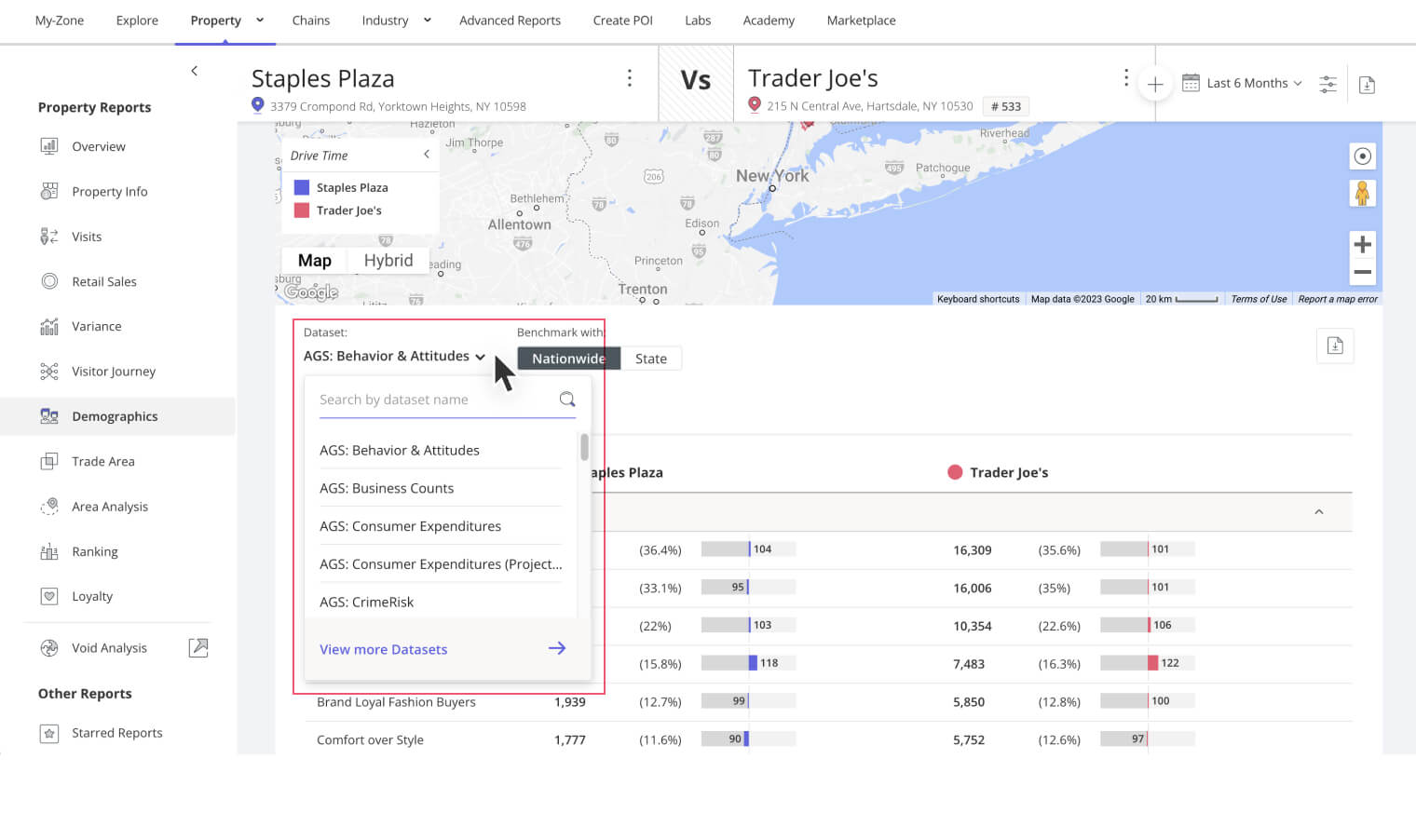This screenshot has height=840, width=1416.
Task: Click the dataset list scrollbar
Action: click(x=584, y=447)
